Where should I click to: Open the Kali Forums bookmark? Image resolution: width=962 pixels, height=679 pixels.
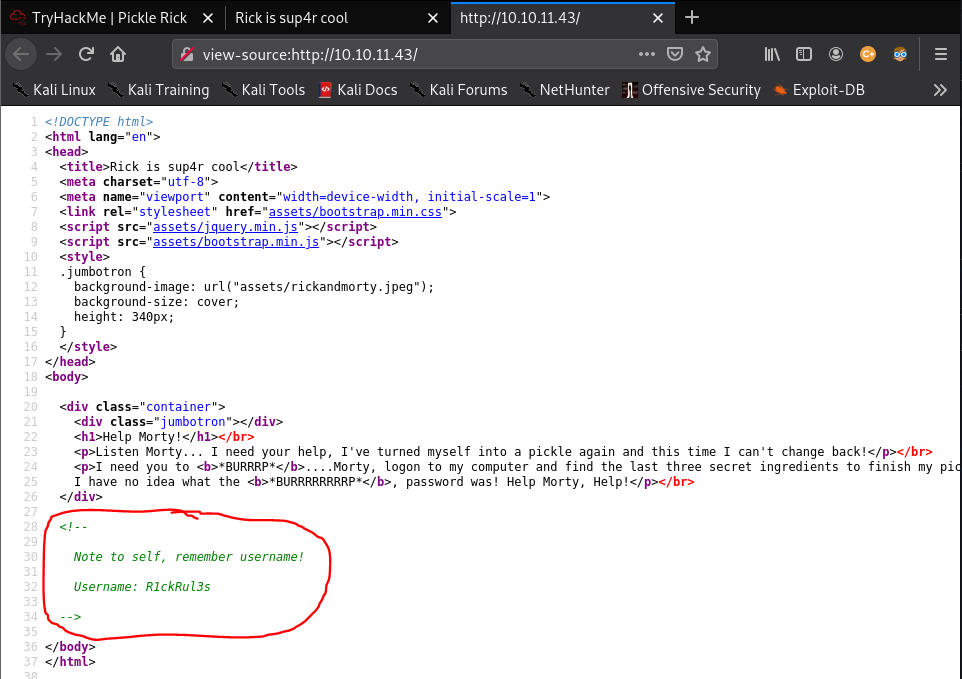pos(458,90)
